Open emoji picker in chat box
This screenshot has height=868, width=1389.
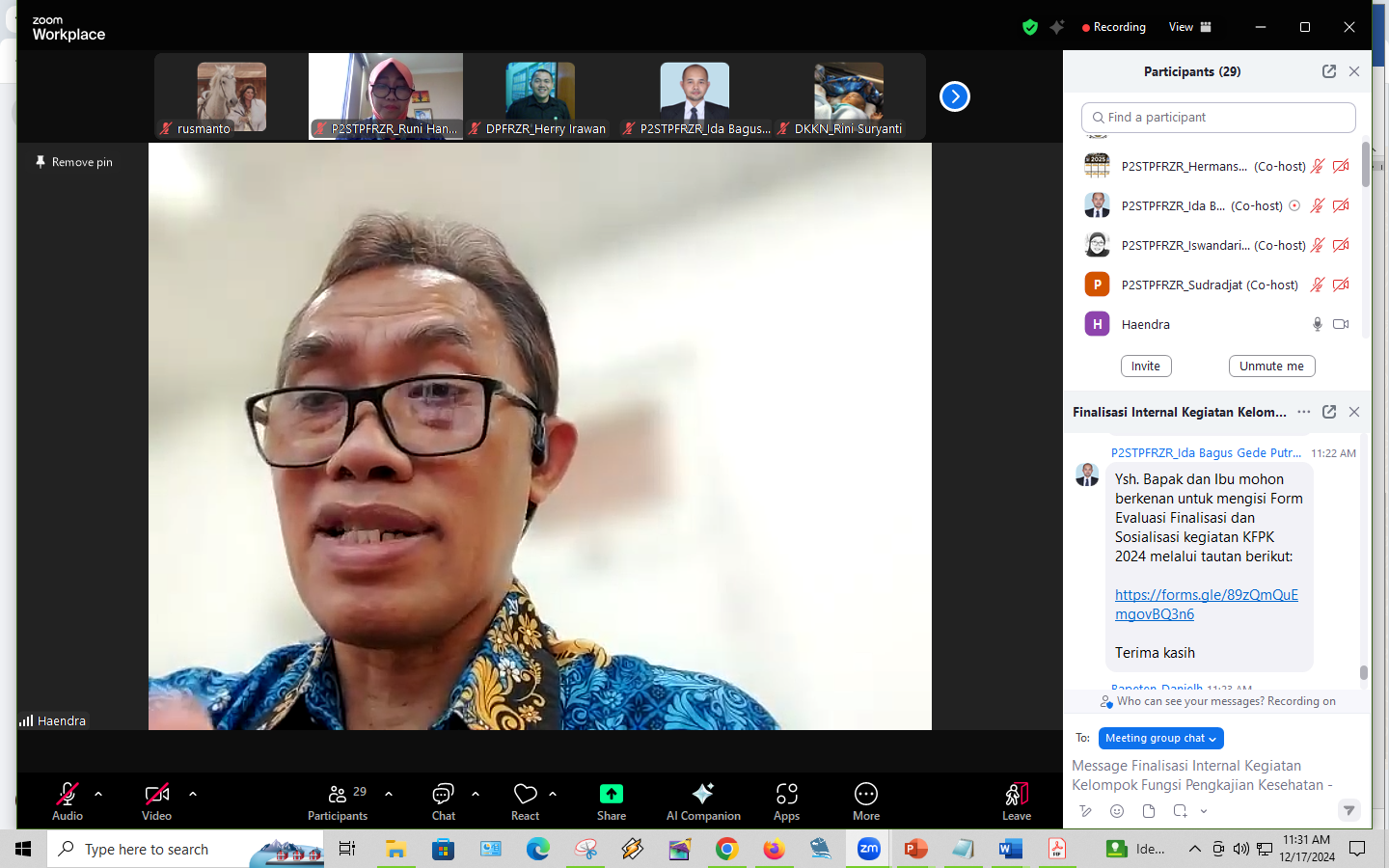coord(1117,811)
